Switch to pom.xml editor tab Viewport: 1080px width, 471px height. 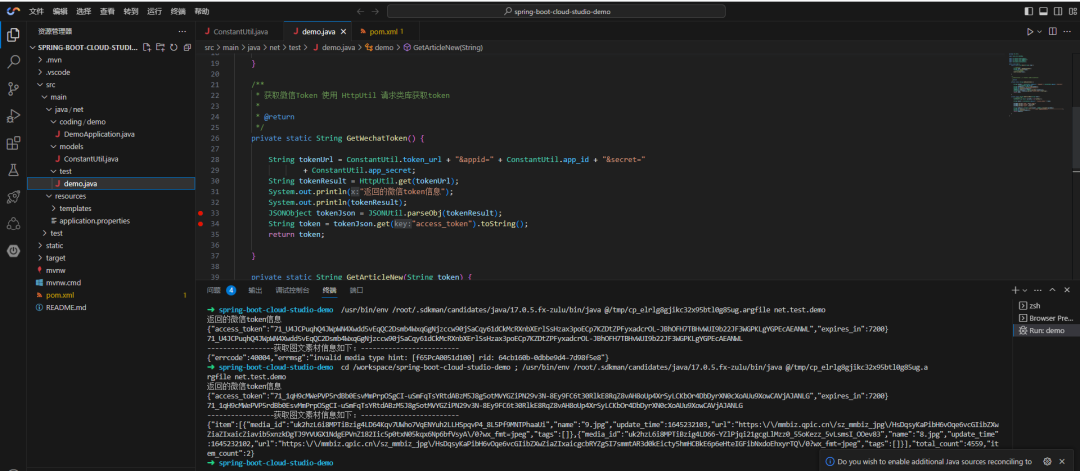tap(386, 32)
